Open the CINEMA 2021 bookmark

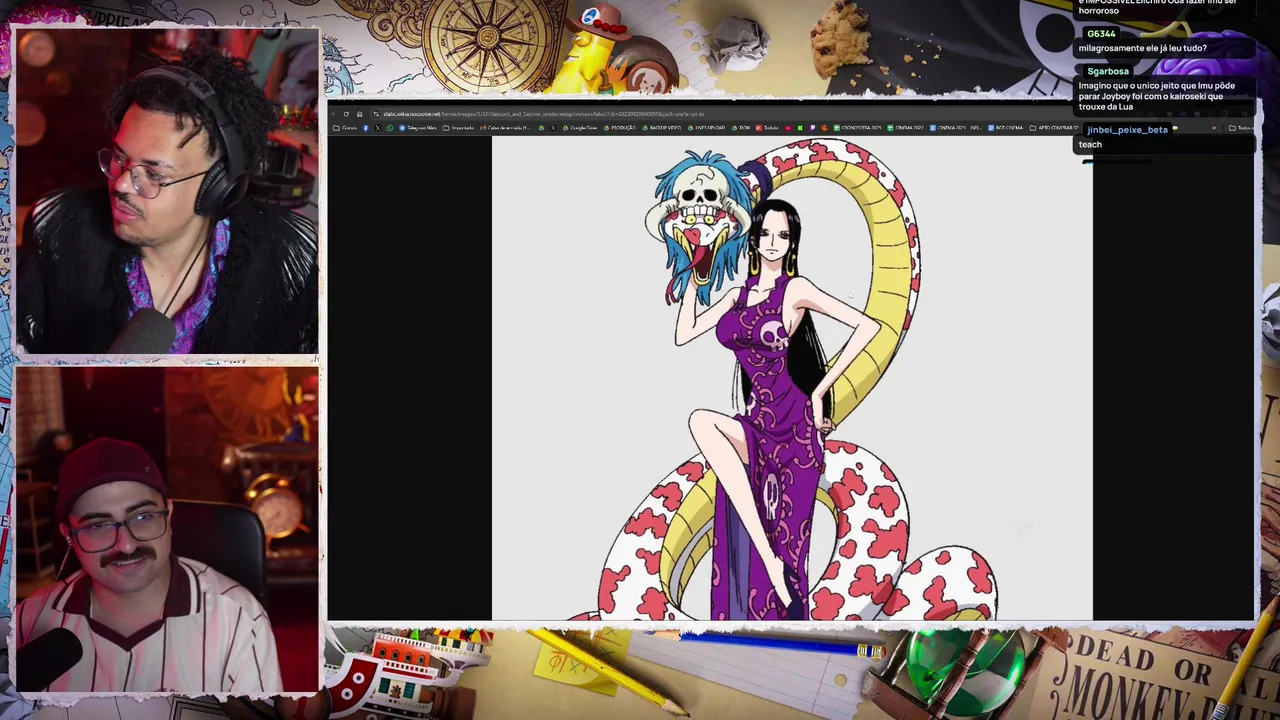(x=956, y=128)
